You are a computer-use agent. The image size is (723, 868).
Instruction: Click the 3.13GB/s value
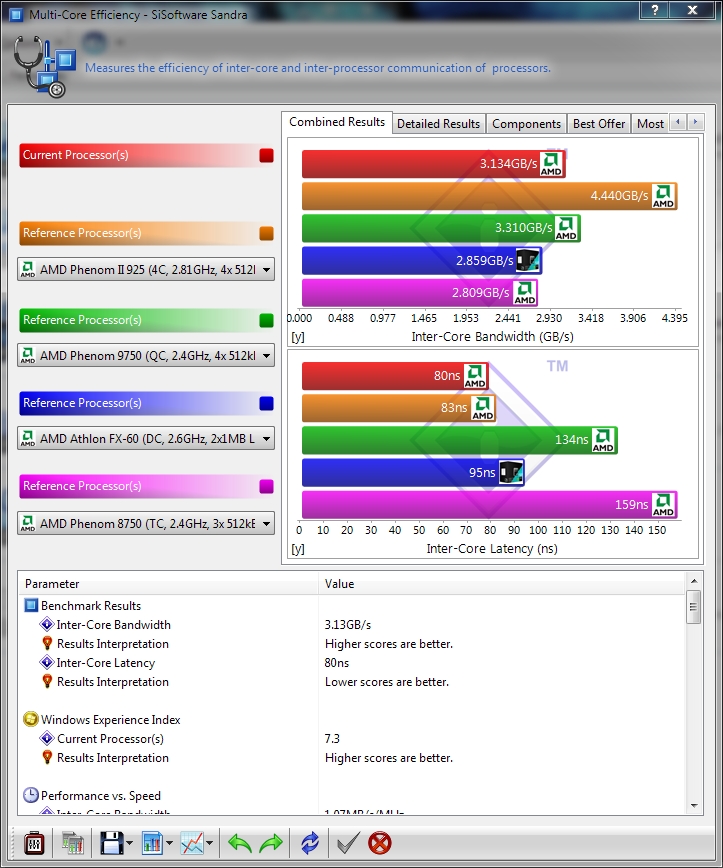pos(348,624)
